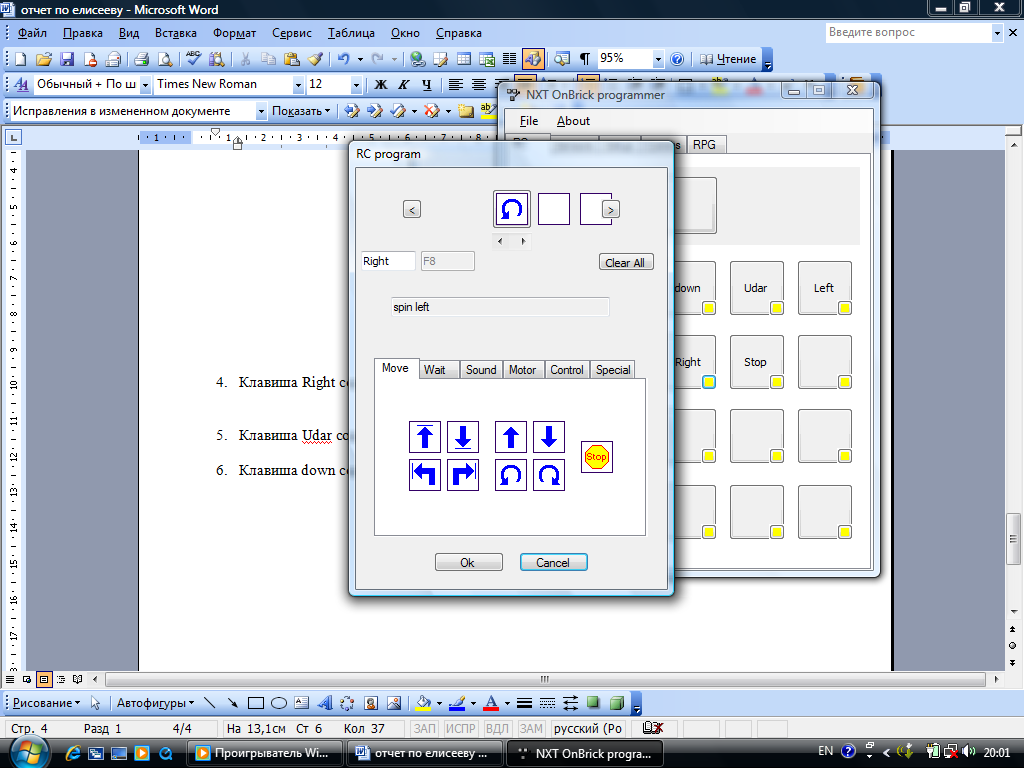Click the Paste clipboard icon
Viewport: 1024px width, 768px height.
tap(292, 59)
